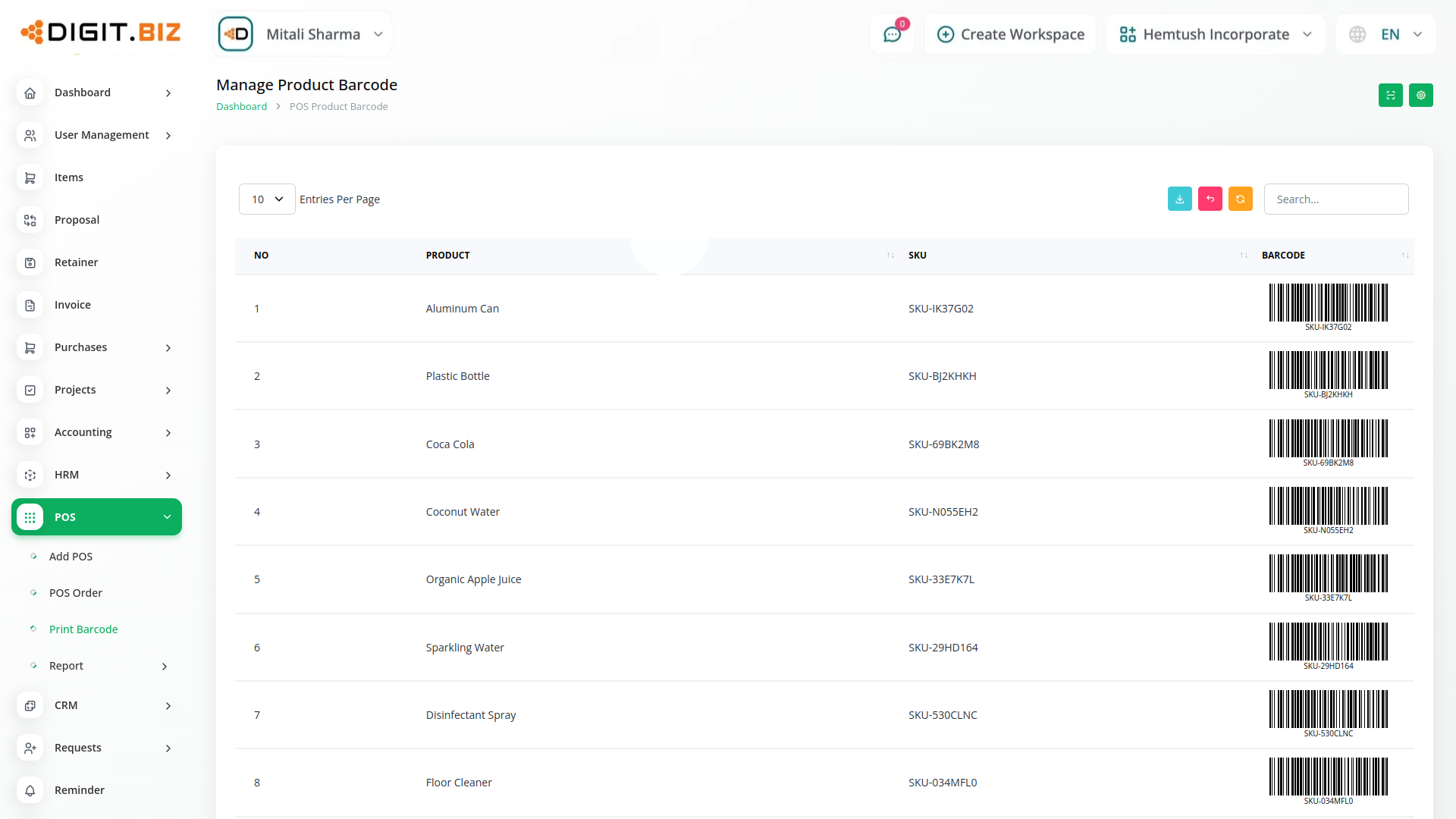This screenshot has height=819, width=1456.
Task: Click the orange refresh icon
Action: pos(1240,199)
